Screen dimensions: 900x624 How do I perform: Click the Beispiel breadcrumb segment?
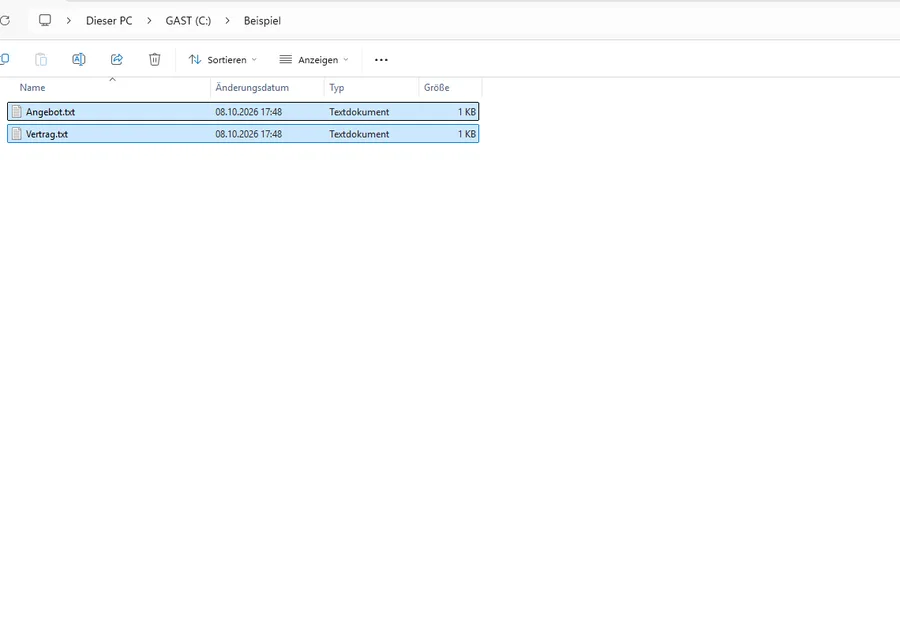tap(262, 21)
